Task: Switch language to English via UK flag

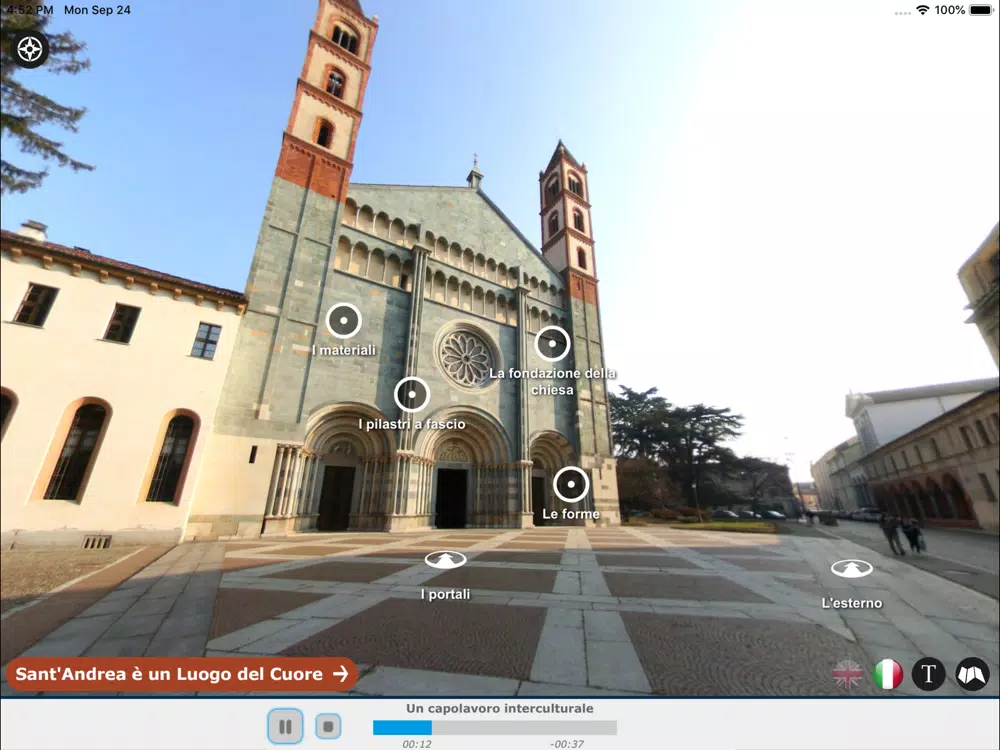Action: [x=848, y=674]
